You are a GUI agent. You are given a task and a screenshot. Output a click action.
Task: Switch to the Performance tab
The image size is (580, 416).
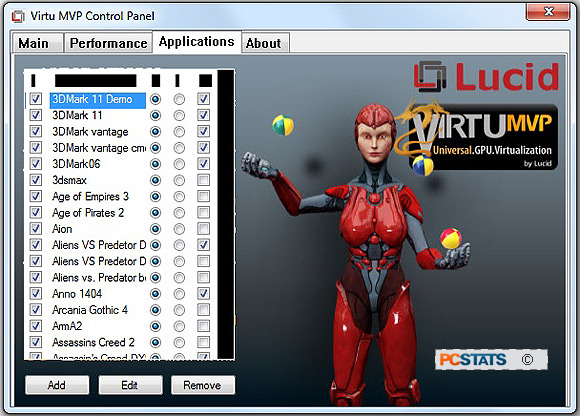(x=108, y=43)
